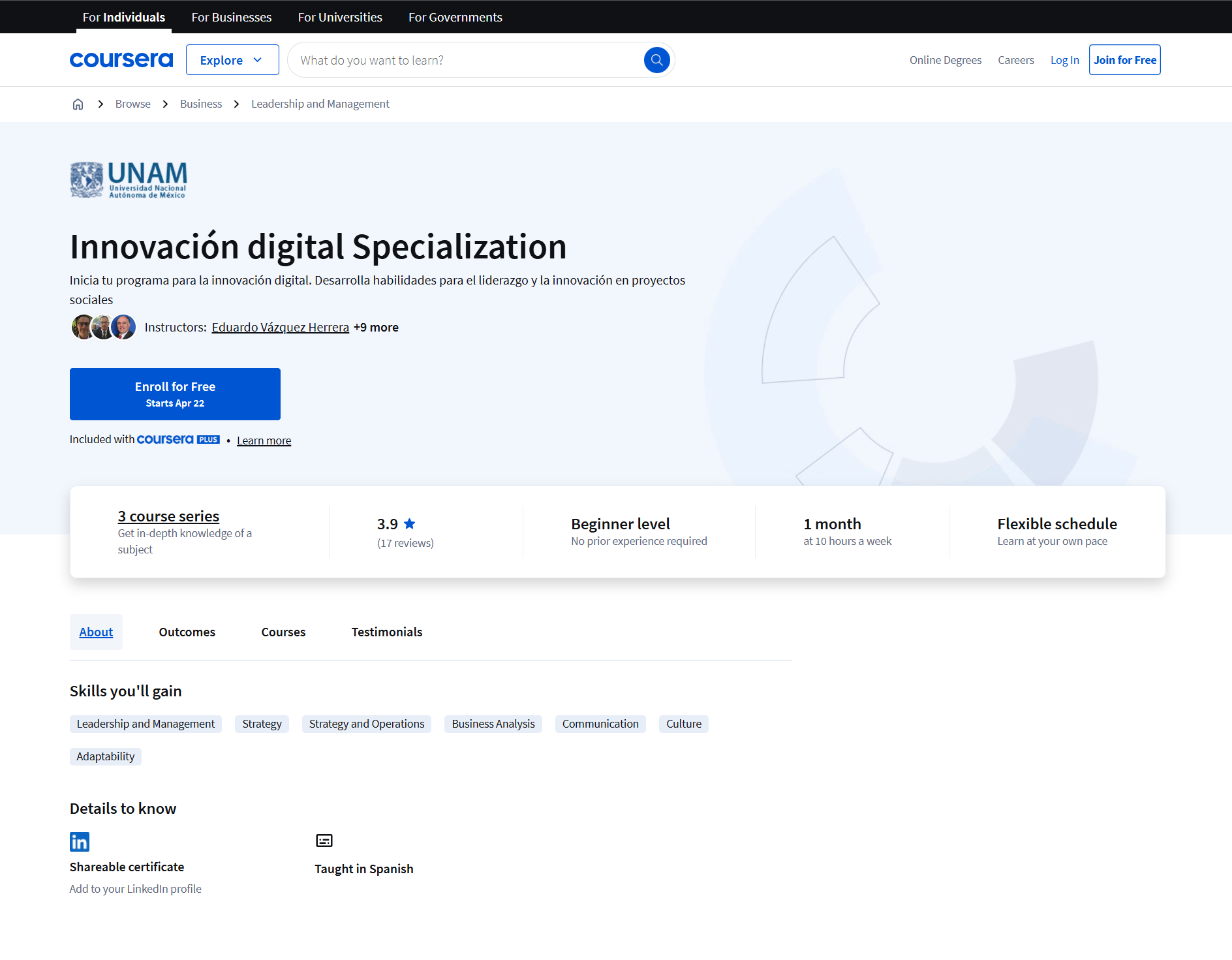
Task: Click the 'Add to your LinkedIn profile' text
Action: 136,889
